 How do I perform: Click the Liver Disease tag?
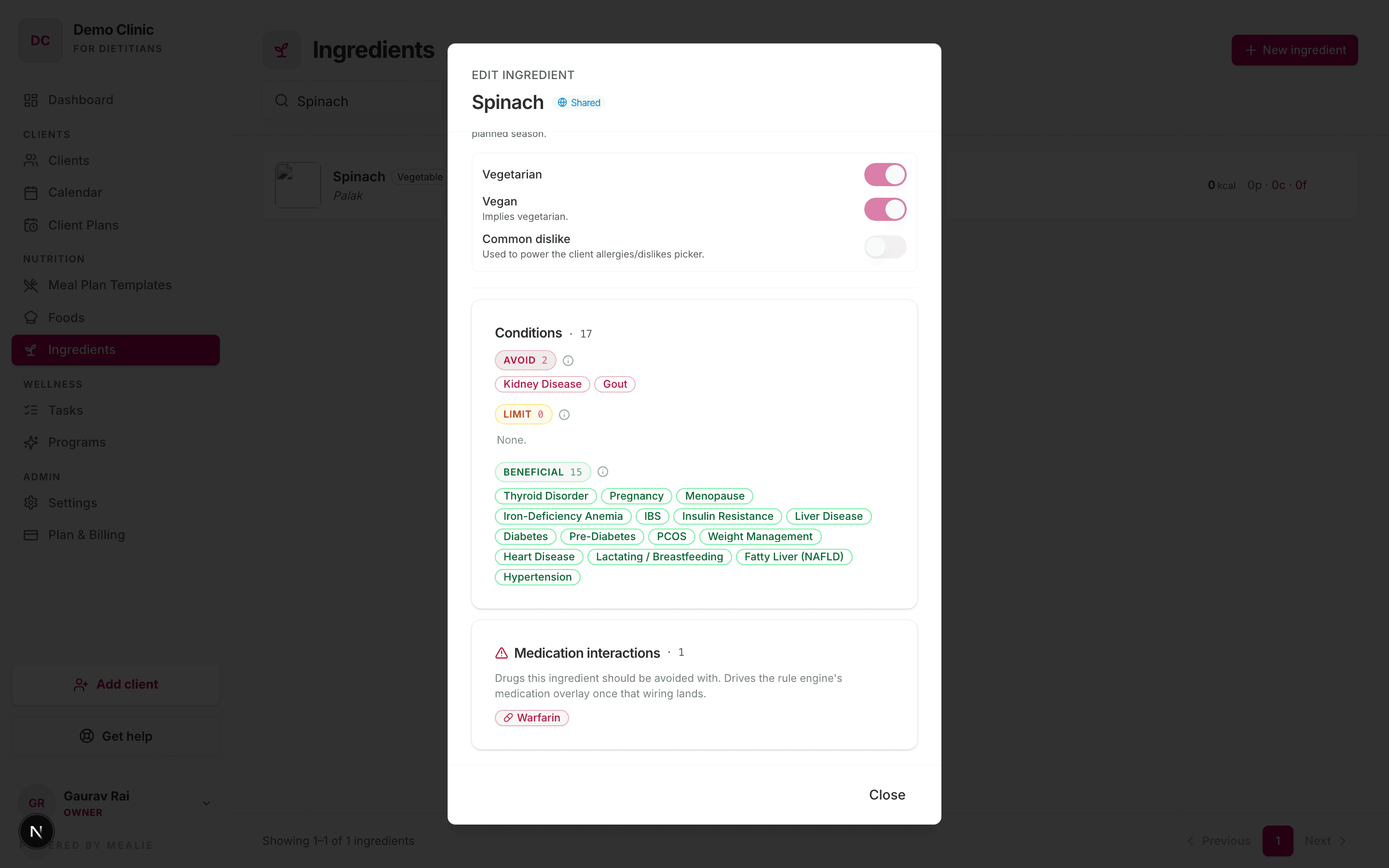(828, 516)
